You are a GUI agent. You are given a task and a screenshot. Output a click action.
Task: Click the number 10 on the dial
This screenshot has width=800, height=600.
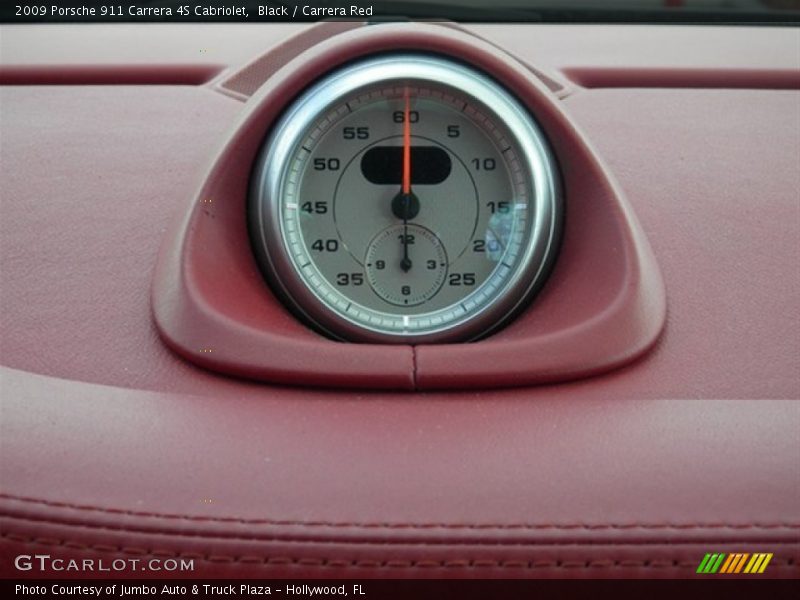tap(484, 164)
